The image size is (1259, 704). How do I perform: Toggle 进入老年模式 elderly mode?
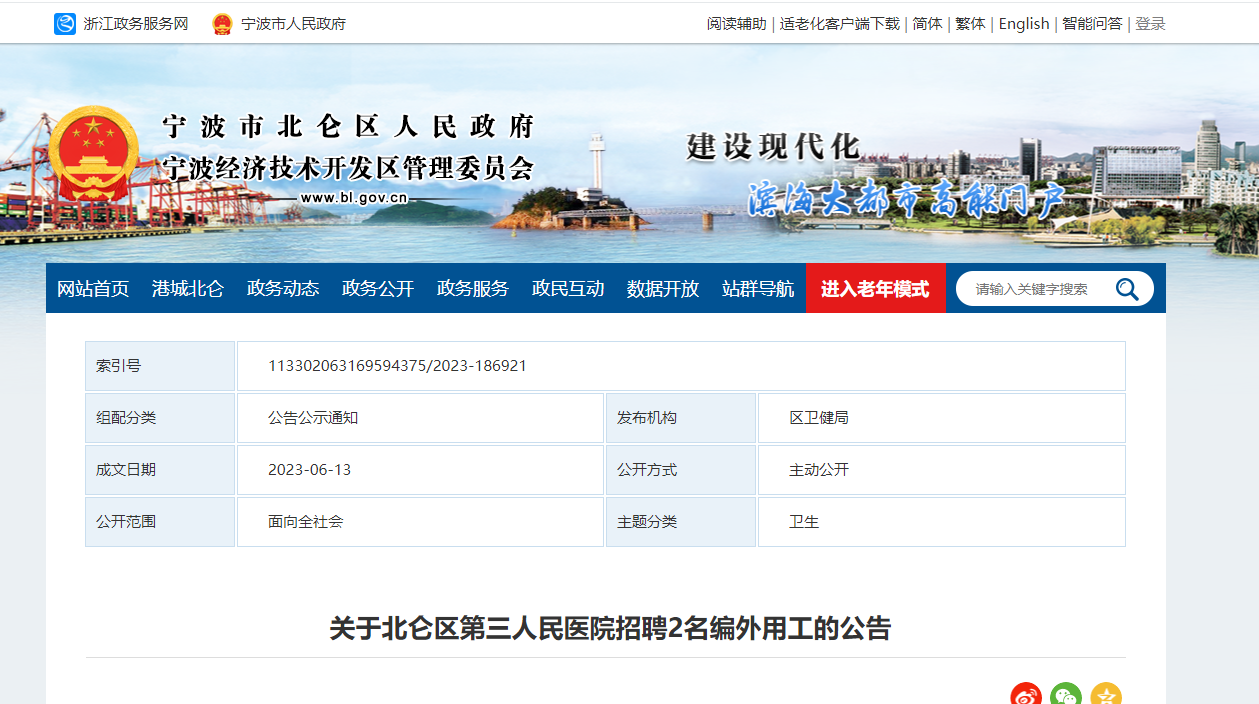pyautogui.click(x=875, y=289)
